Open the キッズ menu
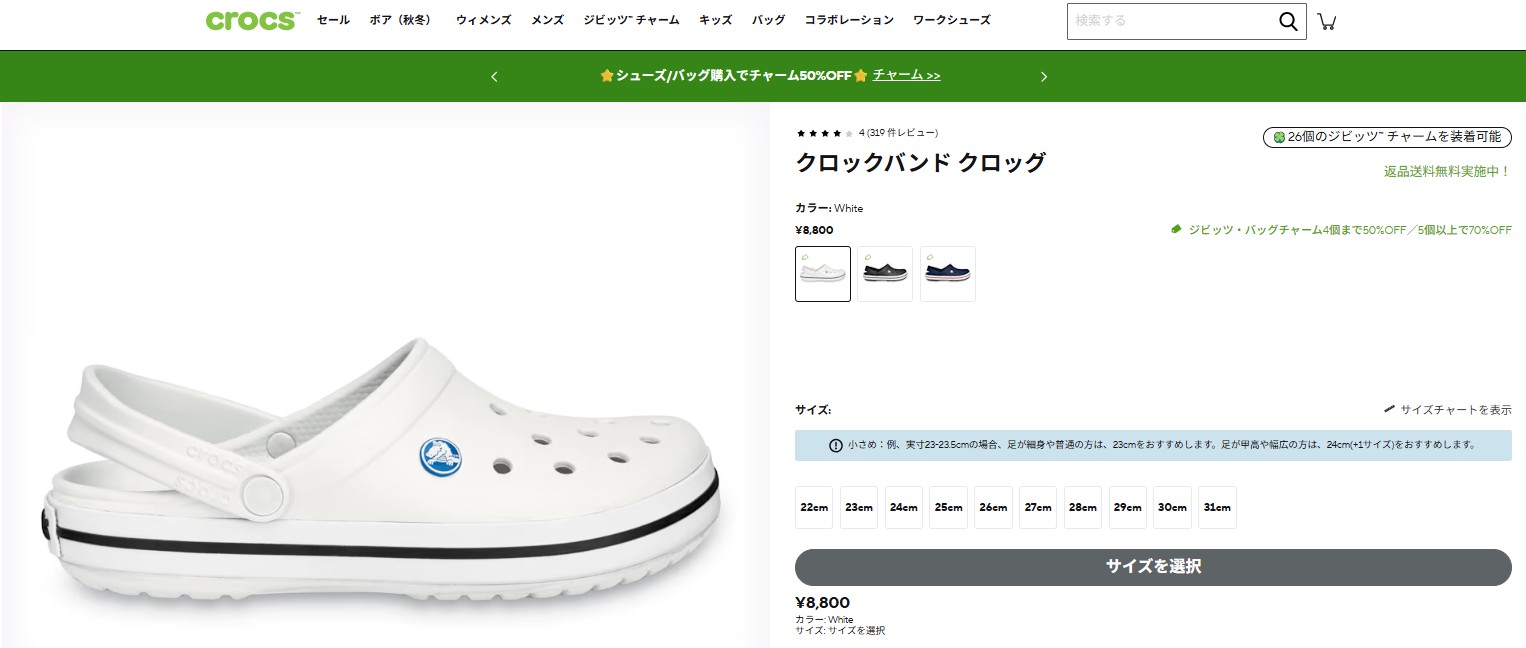This screenshot has width=1526, height=648. point(715,19)
